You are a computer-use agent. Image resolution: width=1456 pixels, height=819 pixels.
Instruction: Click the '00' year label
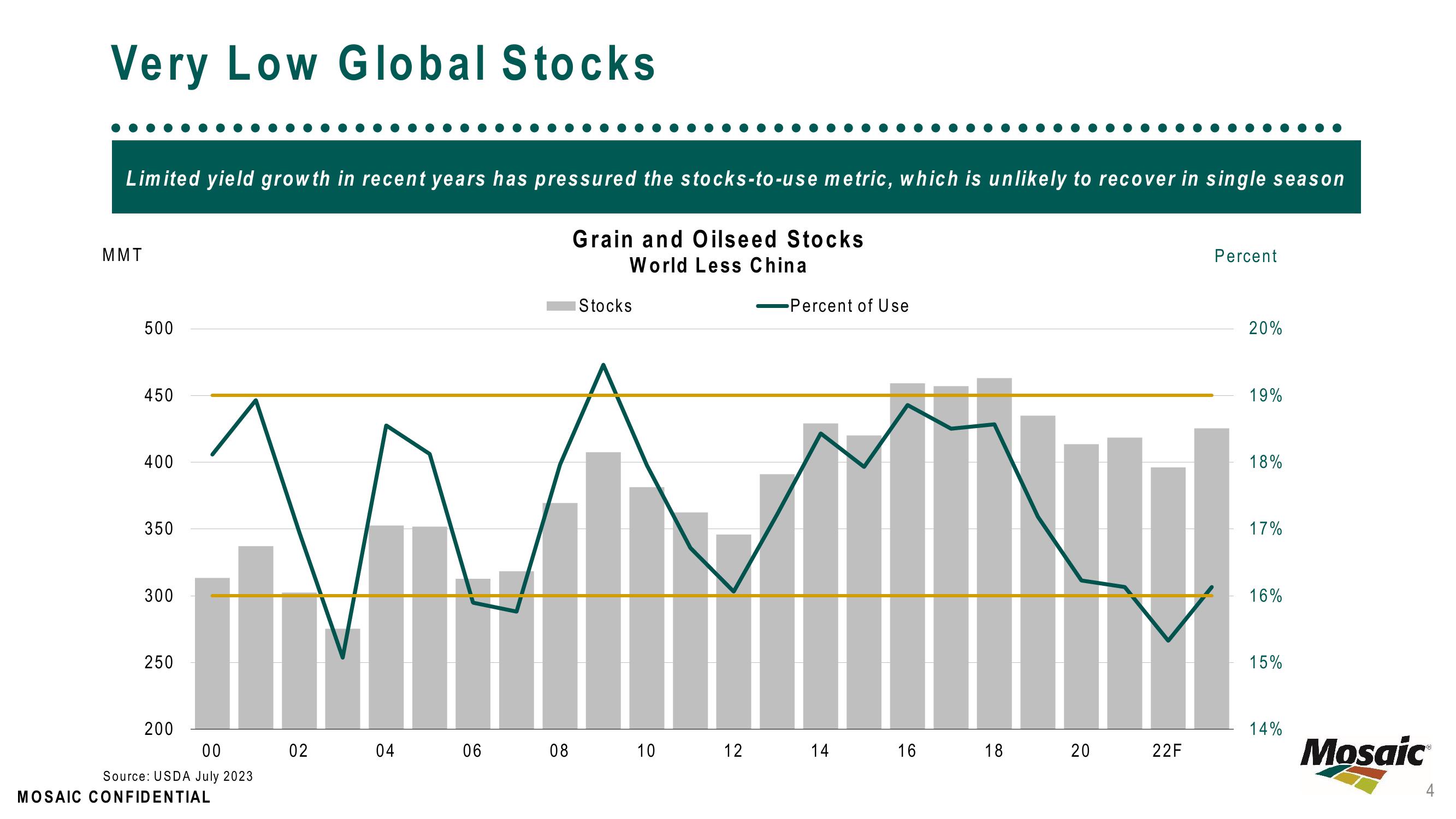click(212, 751)
